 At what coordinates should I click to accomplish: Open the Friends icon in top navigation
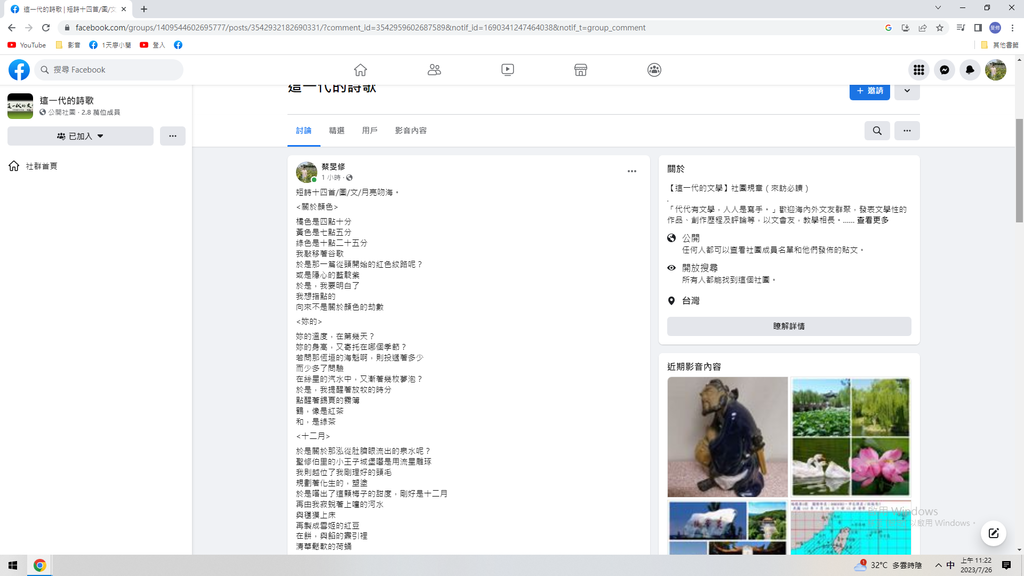434,70
